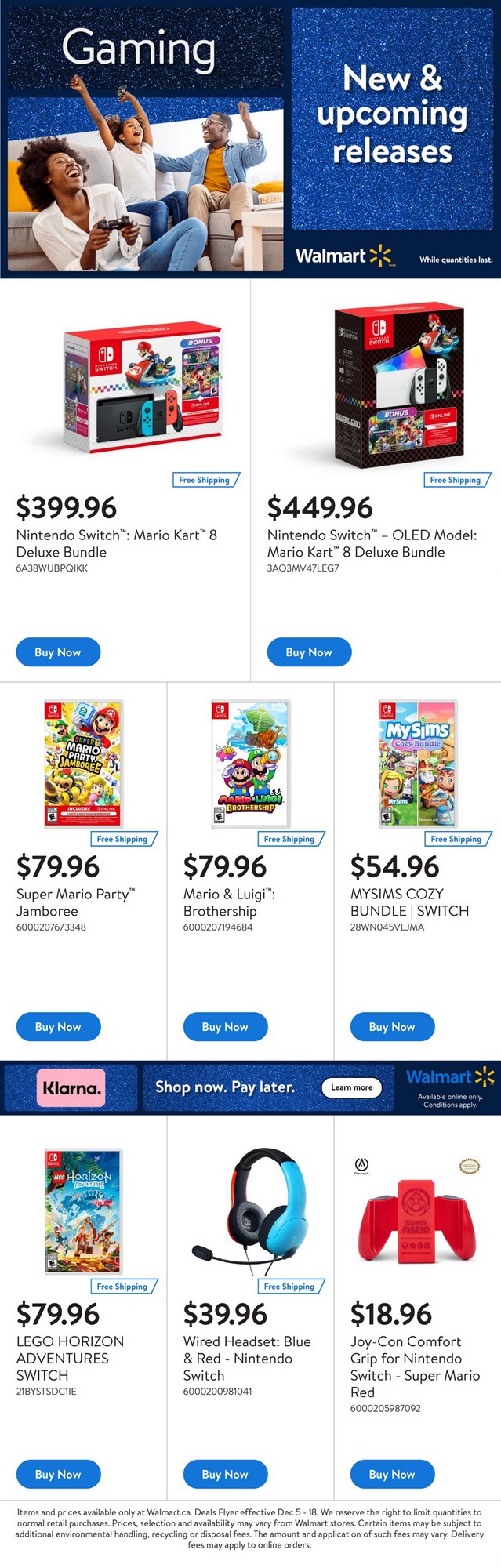The height and width of the screenshot is (1568, 501).
Task: Click Free Shipping tag on LEGO Horizon Adventures
Action: tap(122, 1287)
